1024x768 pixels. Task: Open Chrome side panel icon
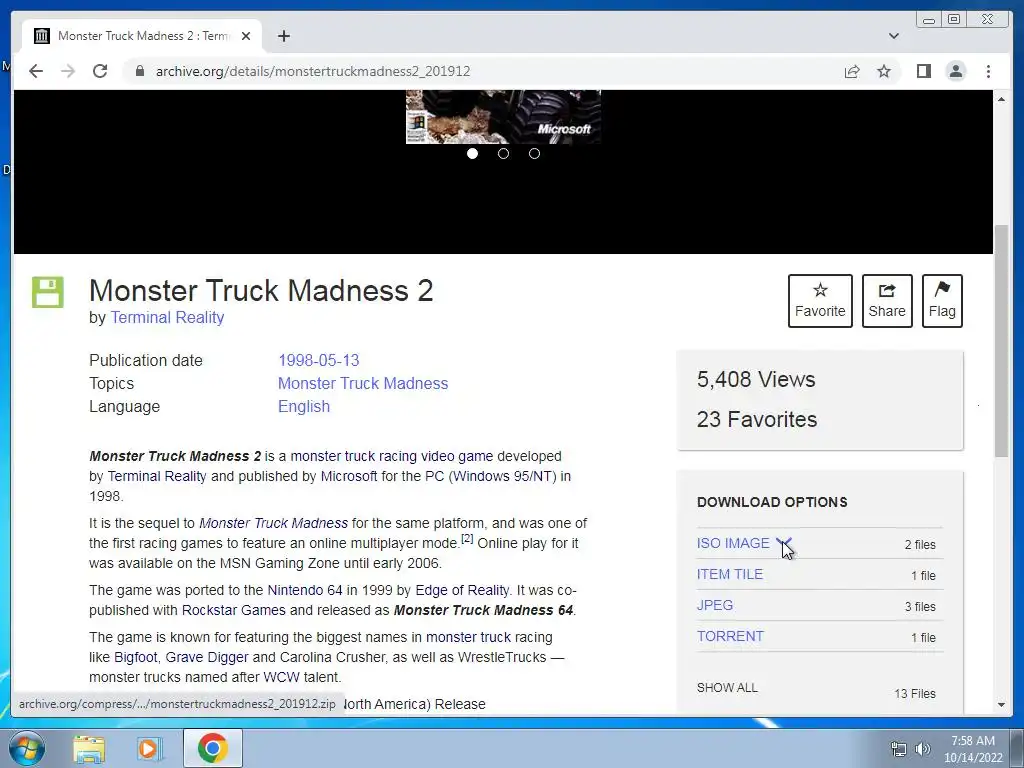point(923,71)
